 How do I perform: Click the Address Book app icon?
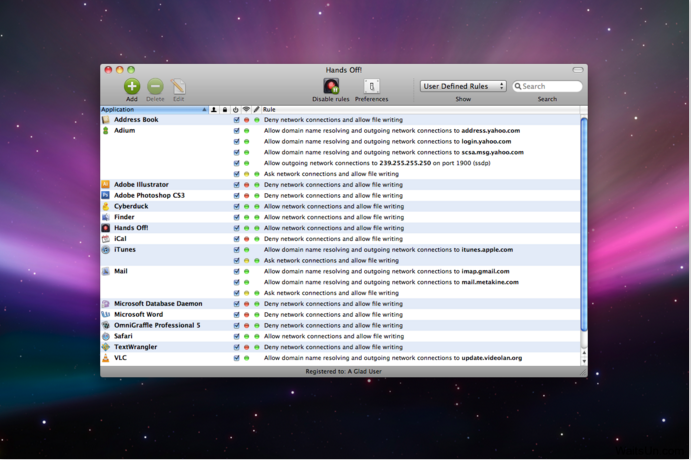tap(106, 120)
